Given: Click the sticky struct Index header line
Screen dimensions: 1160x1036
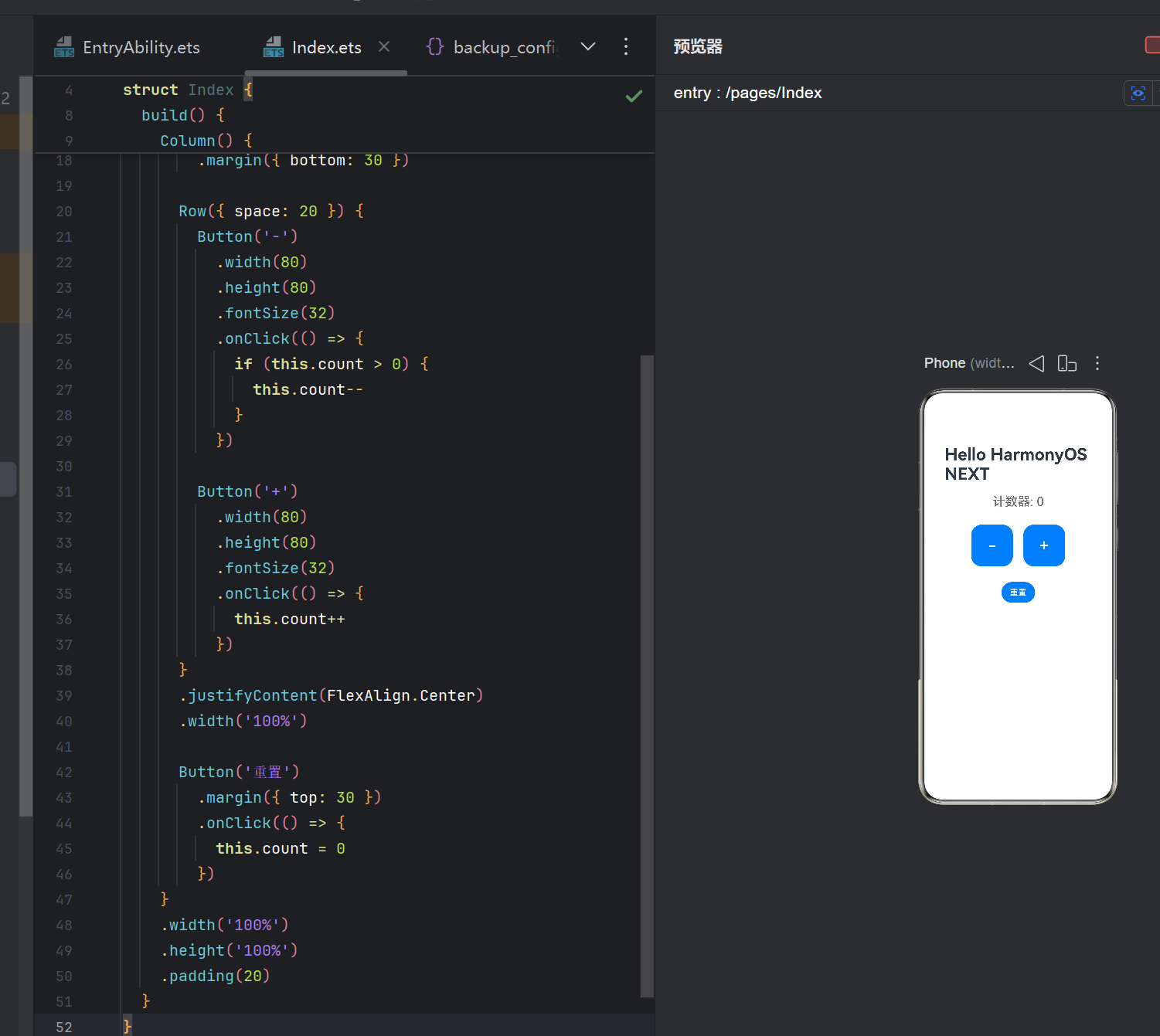Looking at the screenshot, I should [188, 90].
